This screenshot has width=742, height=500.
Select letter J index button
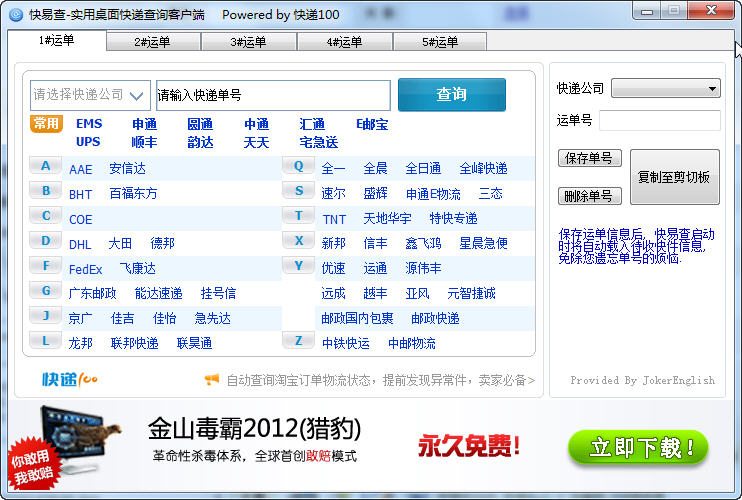[x=45, y=316]
